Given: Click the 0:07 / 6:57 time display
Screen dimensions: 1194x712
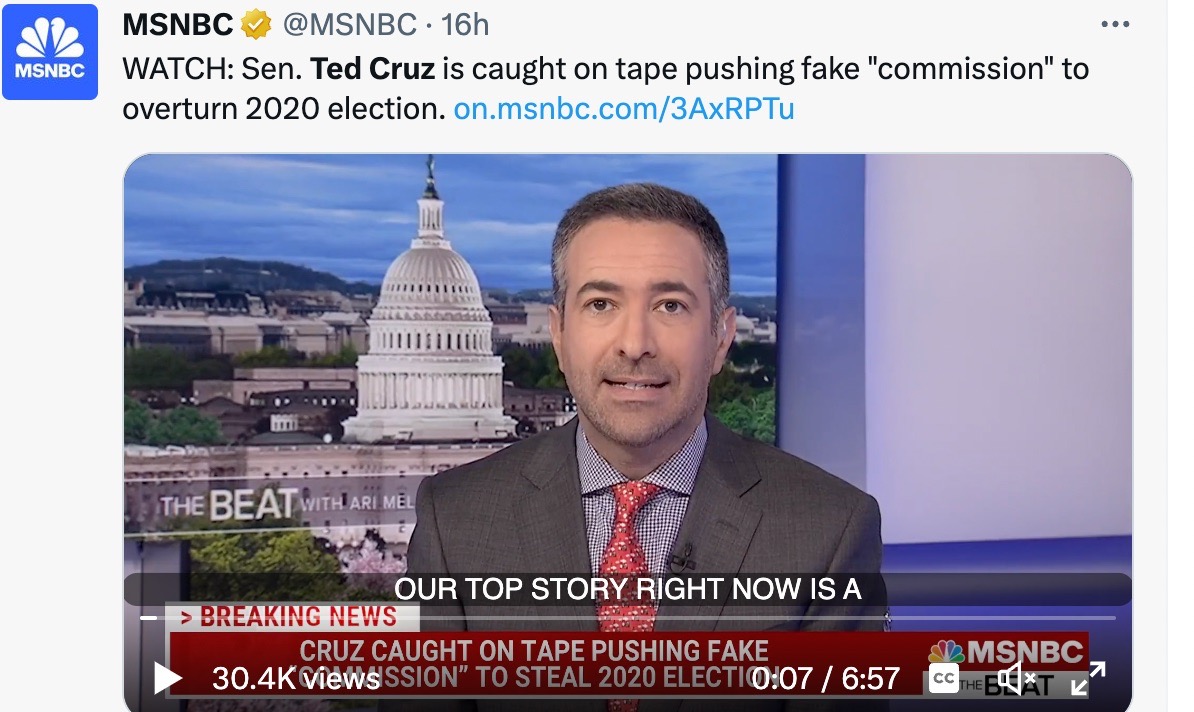Looking at the screenshot, I should [x=825, y=678].
